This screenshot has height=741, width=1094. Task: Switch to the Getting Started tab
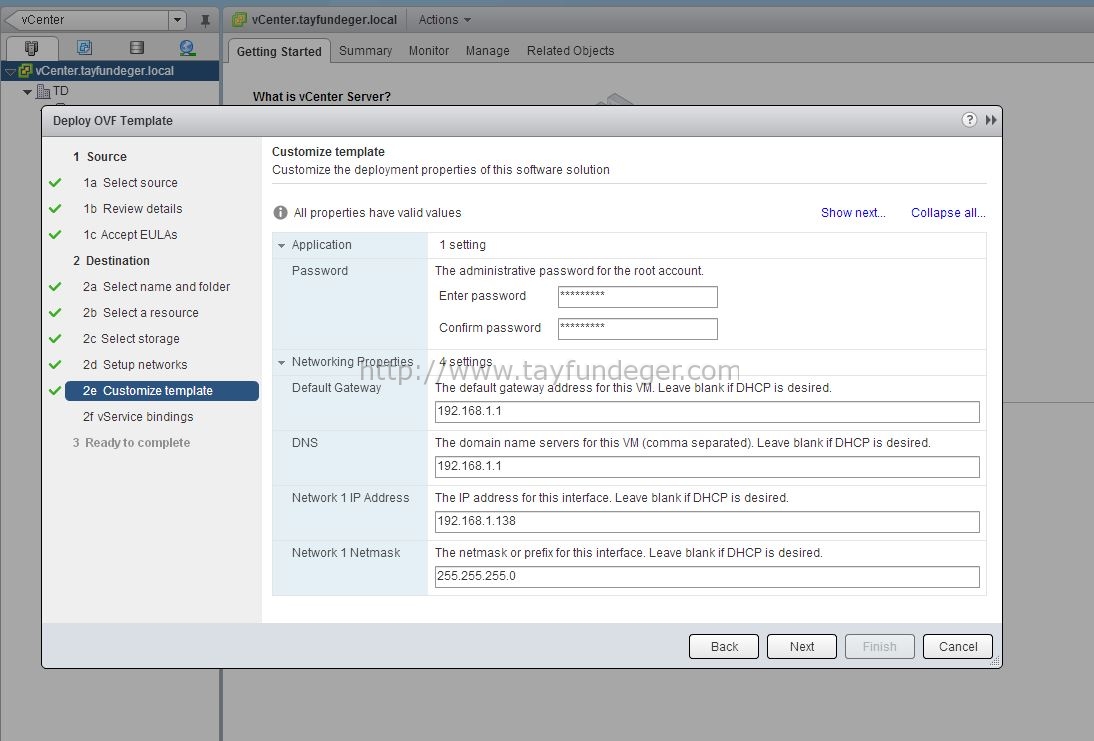279,51
